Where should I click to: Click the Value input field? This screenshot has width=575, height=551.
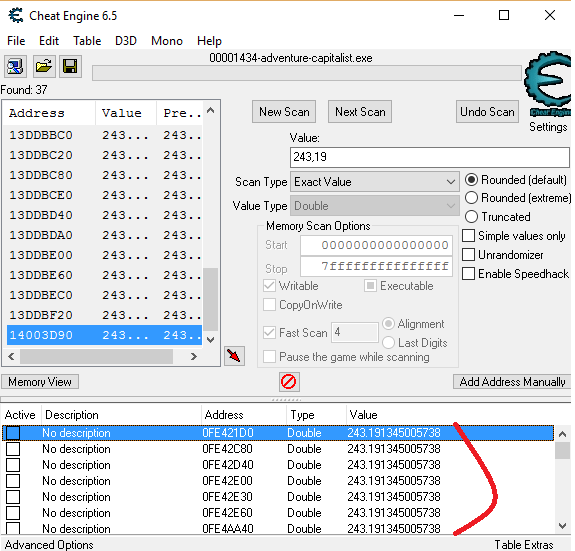point(429,157)
